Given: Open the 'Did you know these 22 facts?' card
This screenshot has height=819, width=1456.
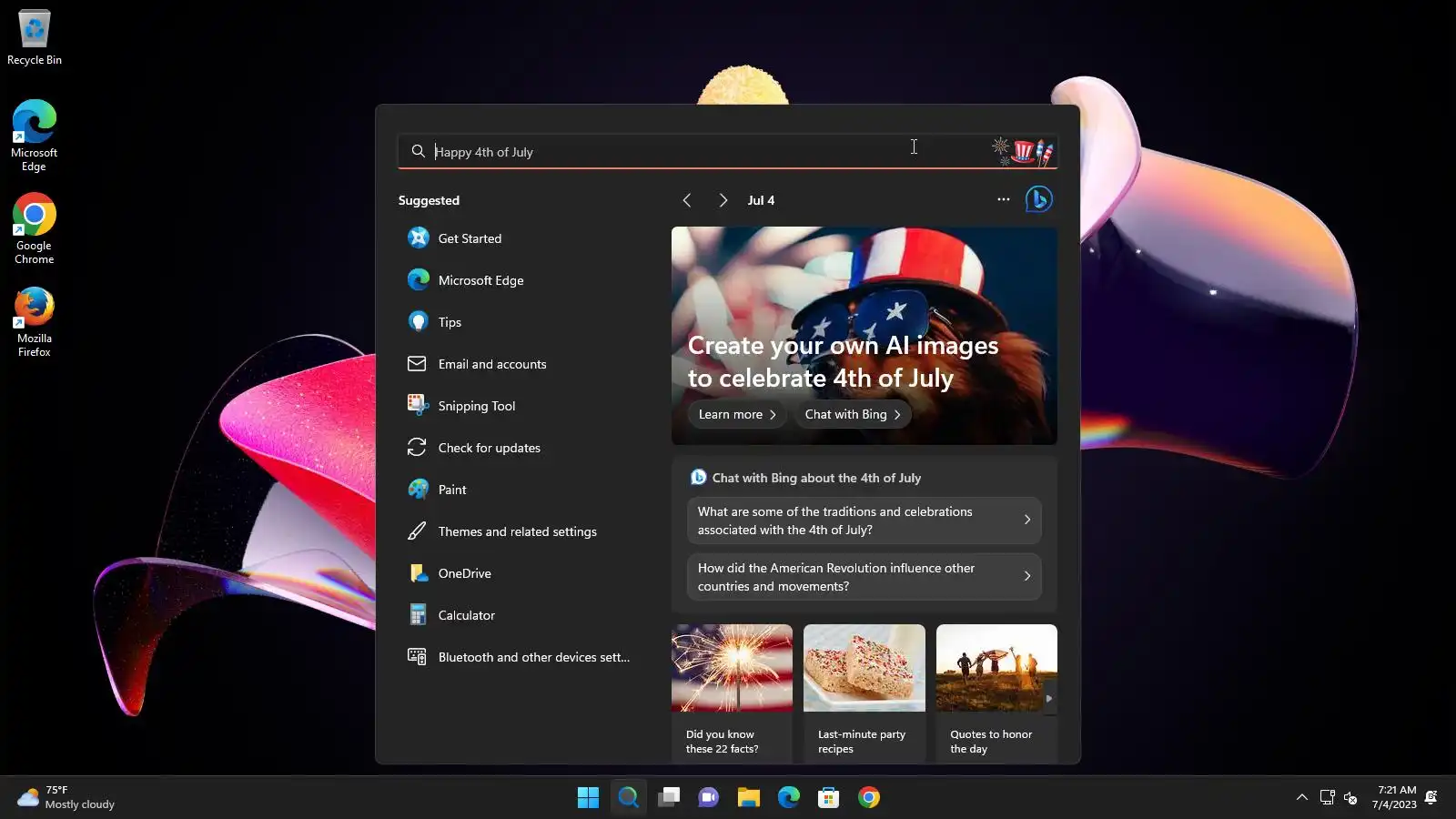Looking at the screenshot, I should (732, 693).
